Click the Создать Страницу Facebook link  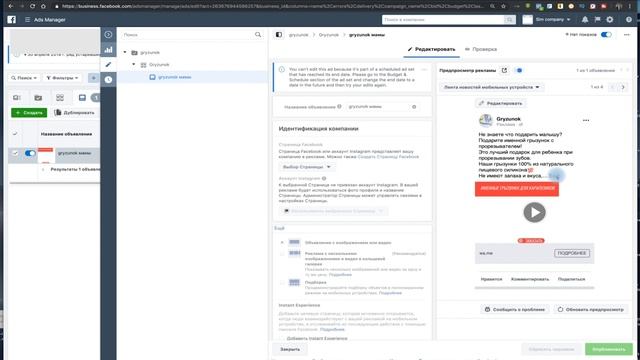388,157
